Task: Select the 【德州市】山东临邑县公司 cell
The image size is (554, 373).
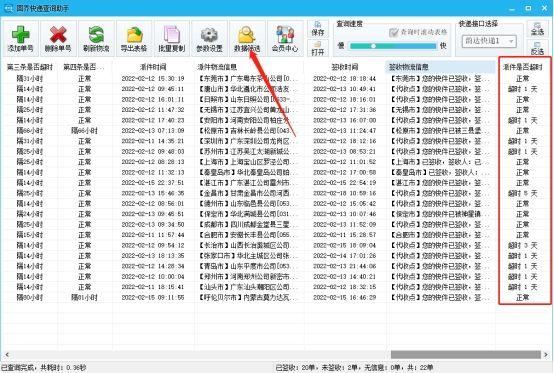Action: 249,203
